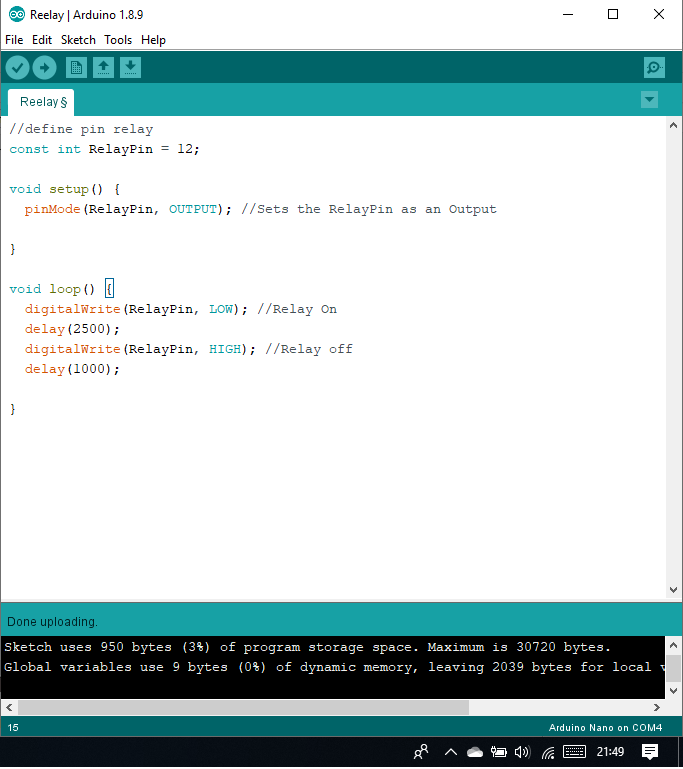
Task: Click editor scrollbar down arrow
Action: click(673, 590)
